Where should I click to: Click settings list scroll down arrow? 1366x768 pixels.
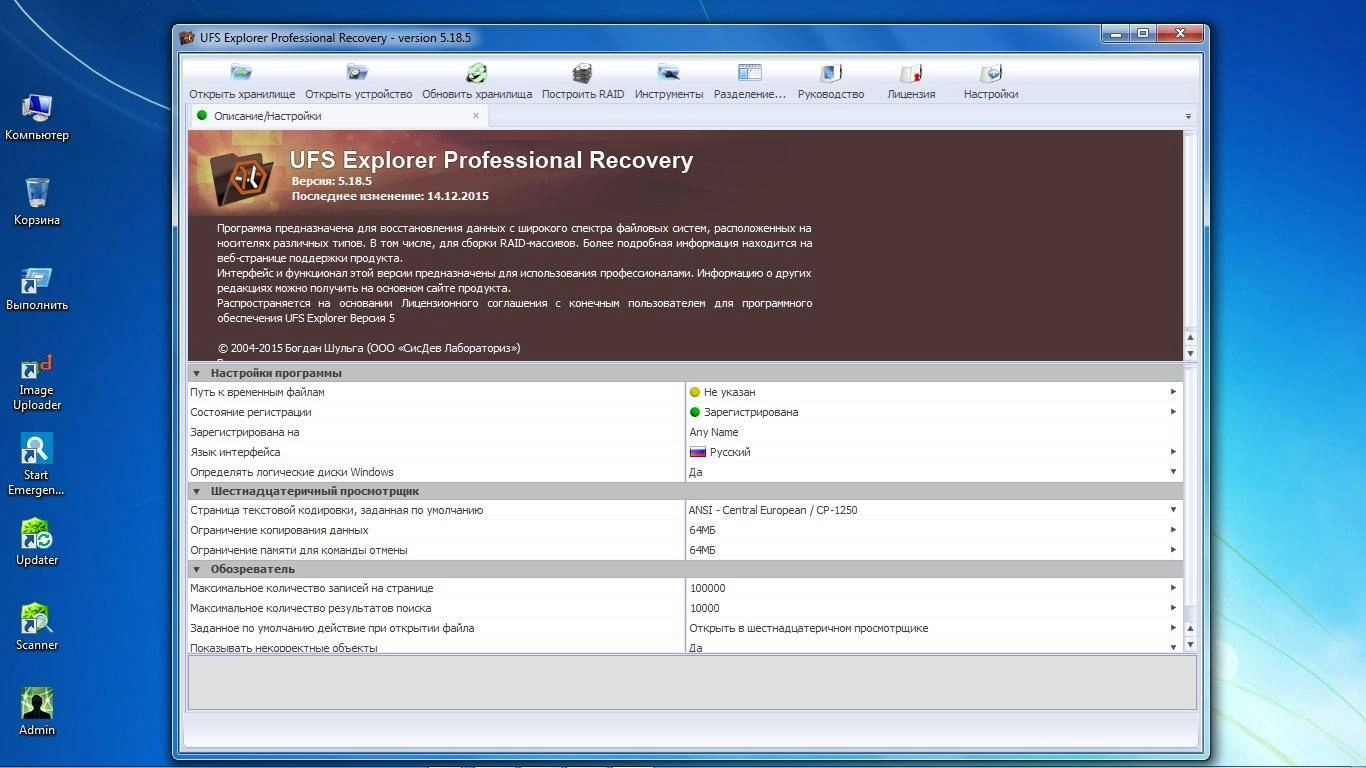[1190, 646]
